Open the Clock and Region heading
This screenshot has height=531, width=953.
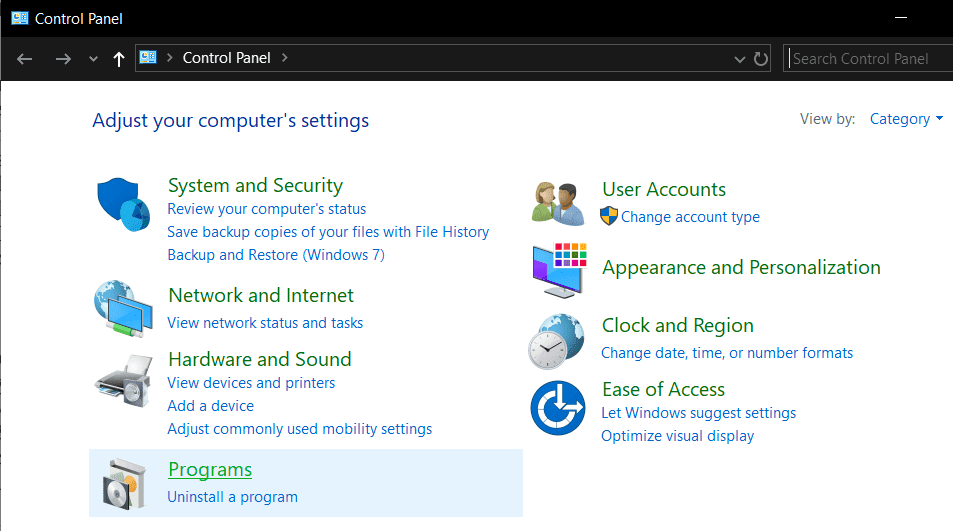tap(678, 326)
